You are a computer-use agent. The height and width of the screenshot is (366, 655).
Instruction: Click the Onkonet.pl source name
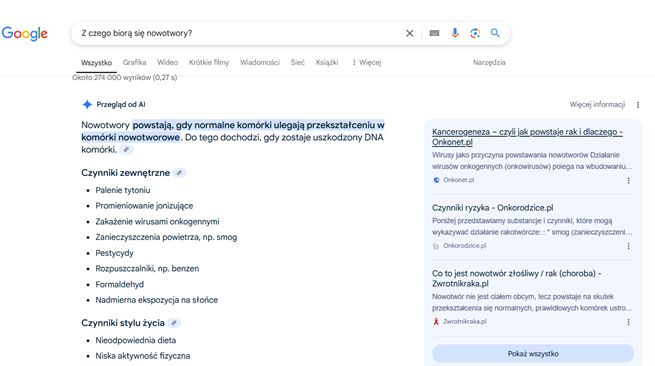459,180
